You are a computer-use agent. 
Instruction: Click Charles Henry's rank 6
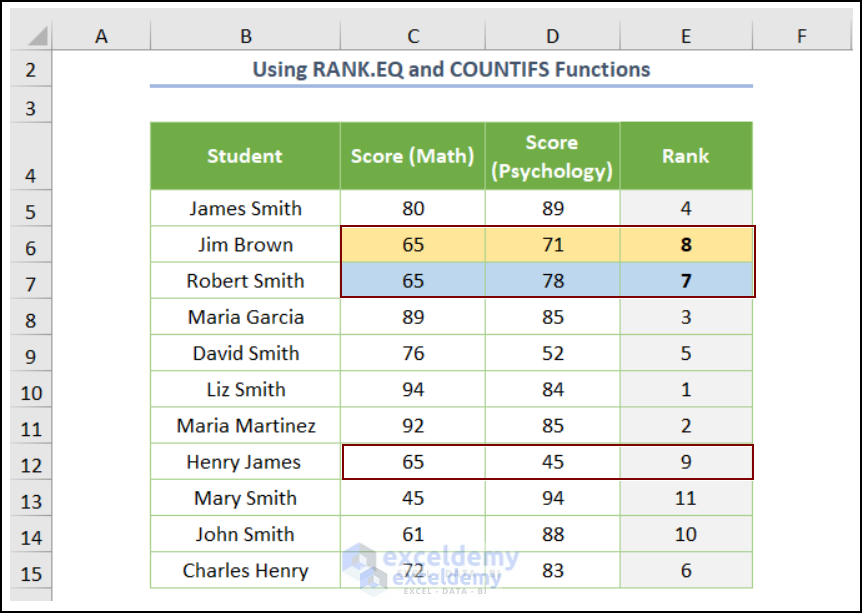(686, 571)
